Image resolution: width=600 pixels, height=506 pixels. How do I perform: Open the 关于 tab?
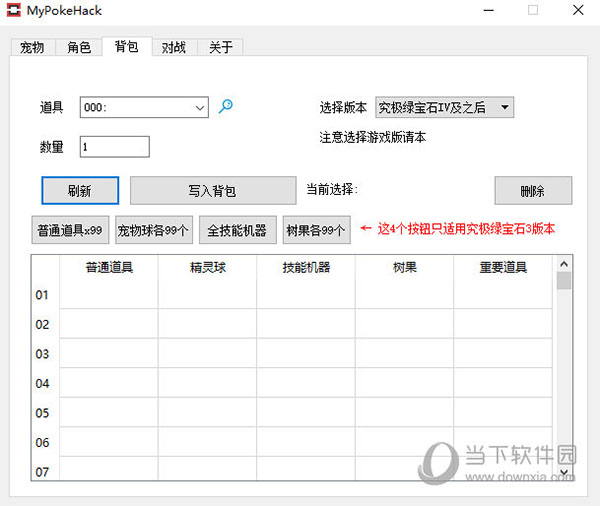(x=221, y=47)
